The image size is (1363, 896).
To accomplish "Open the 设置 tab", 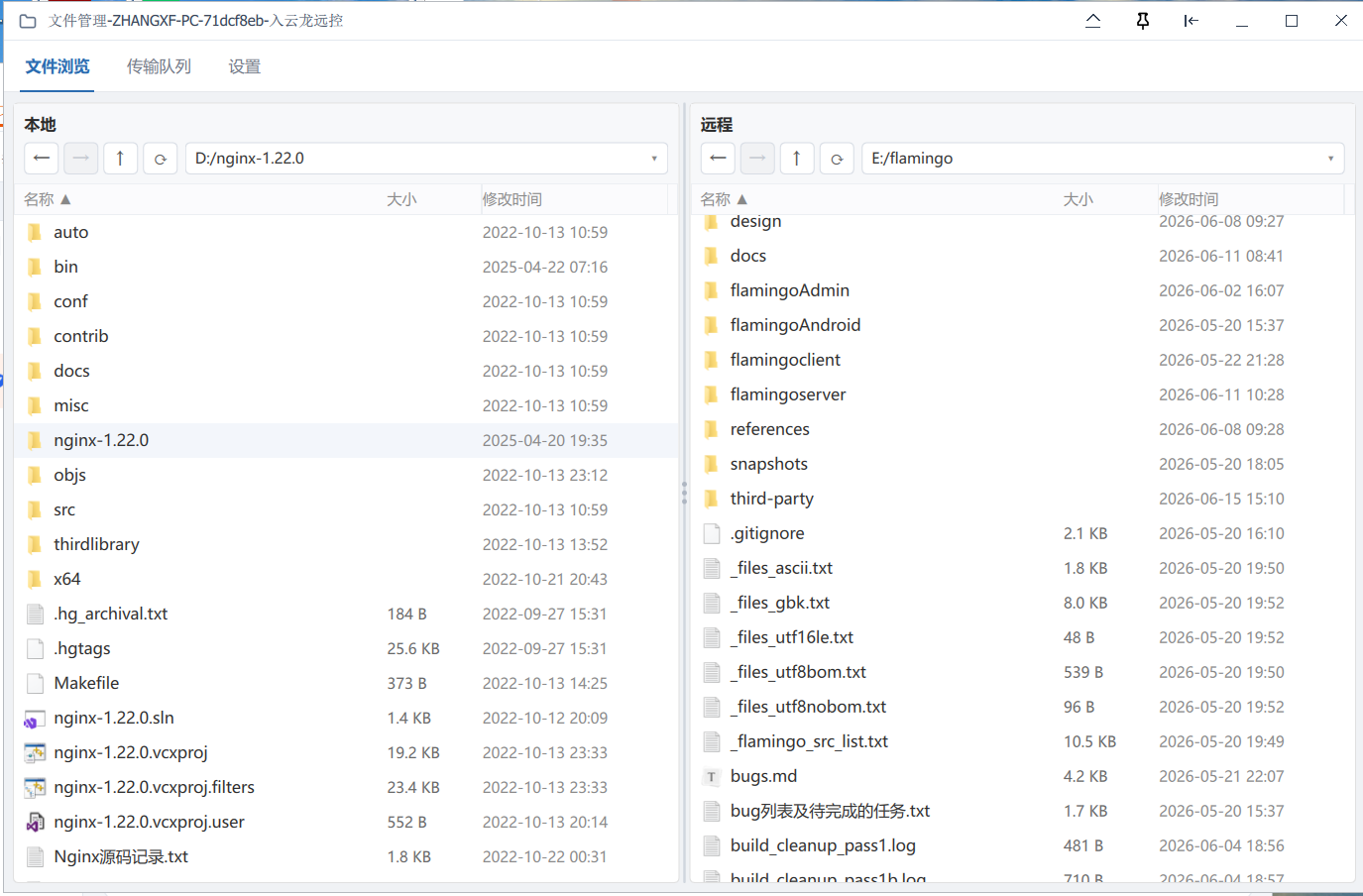I will tap(244, 66).
